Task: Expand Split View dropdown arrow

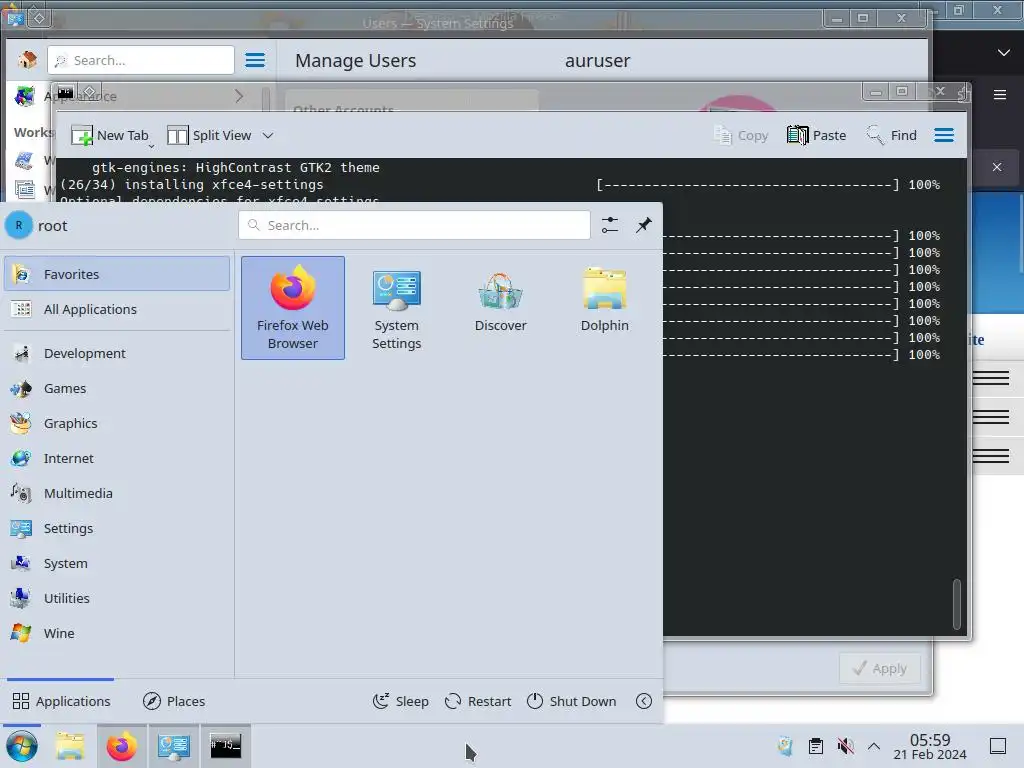Action: click(x=268, y=135)
